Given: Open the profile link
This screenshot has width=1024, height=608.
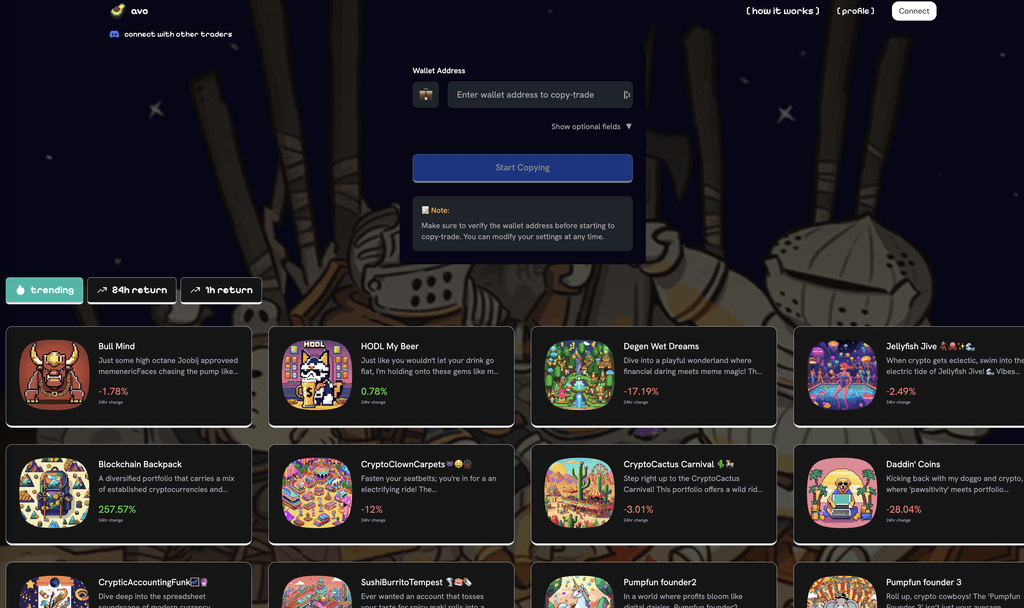Looking at the screenshot, I should coord(856,11).
